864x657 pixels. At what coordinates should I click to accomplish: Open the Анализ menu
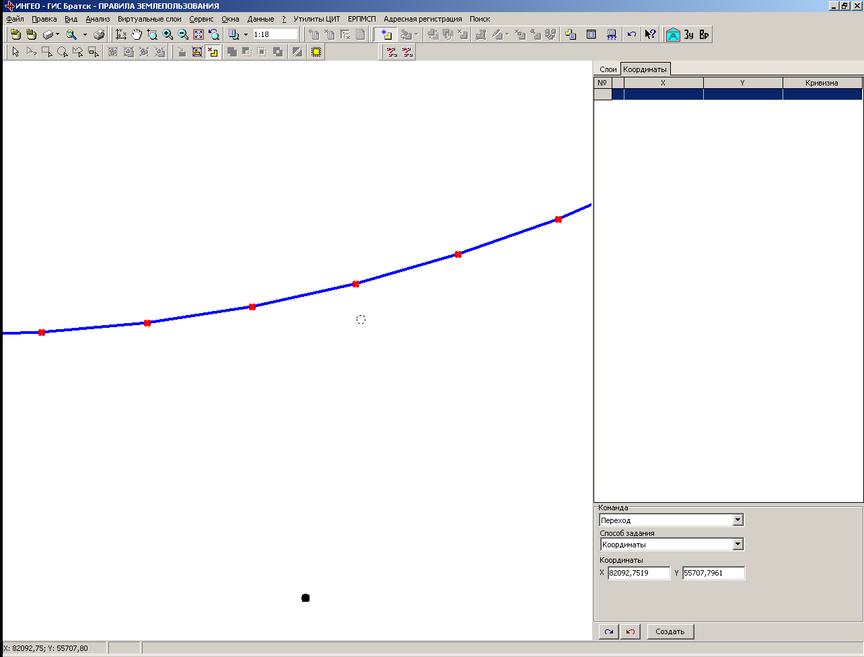[98, 19]
